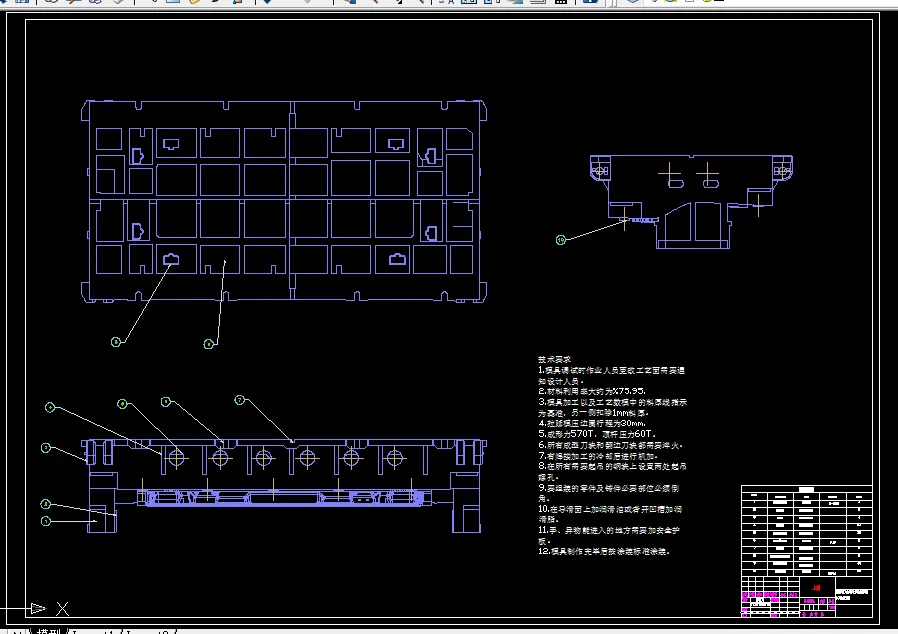Select balloon callout 10 beside the side view

tap(561, 240)
